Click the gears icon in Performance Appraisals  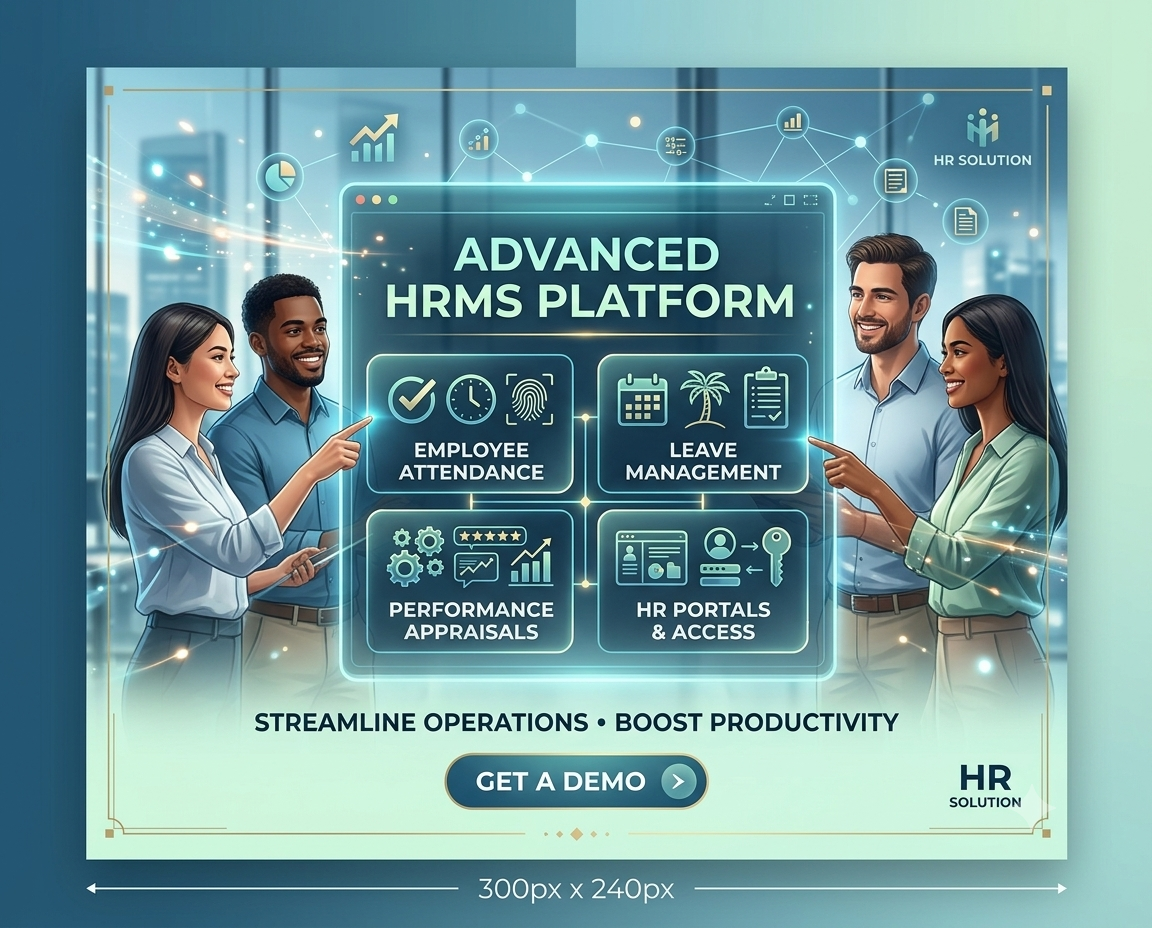pyautogui.click(x=416, y=557)
